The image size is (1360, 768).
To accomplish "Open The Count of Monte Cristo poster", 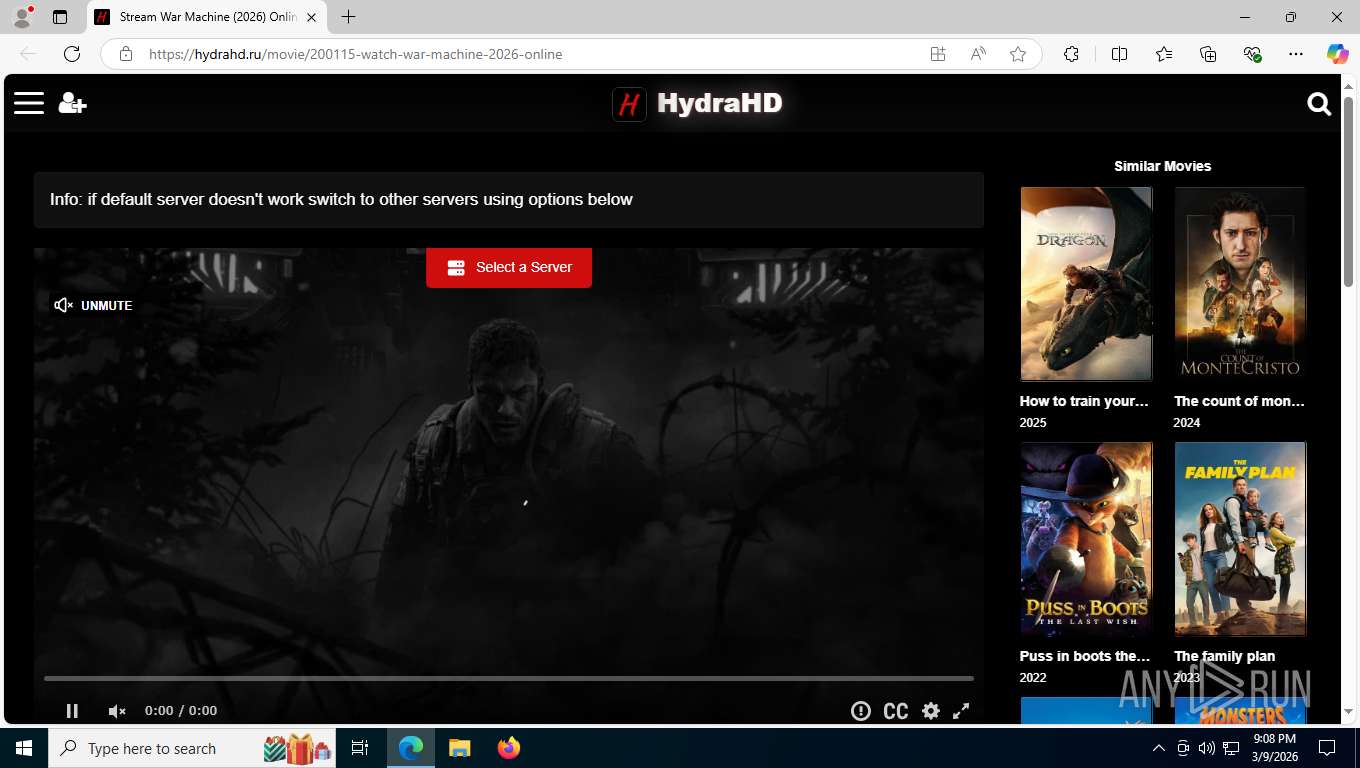I will [1240, 284].
